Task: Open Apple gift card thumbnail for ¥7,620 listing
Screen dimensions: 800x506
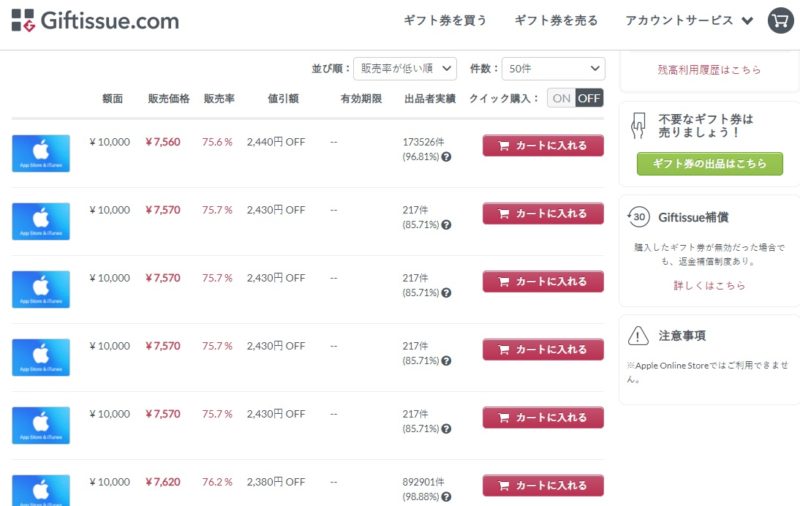Action: [x=41, y=490]
